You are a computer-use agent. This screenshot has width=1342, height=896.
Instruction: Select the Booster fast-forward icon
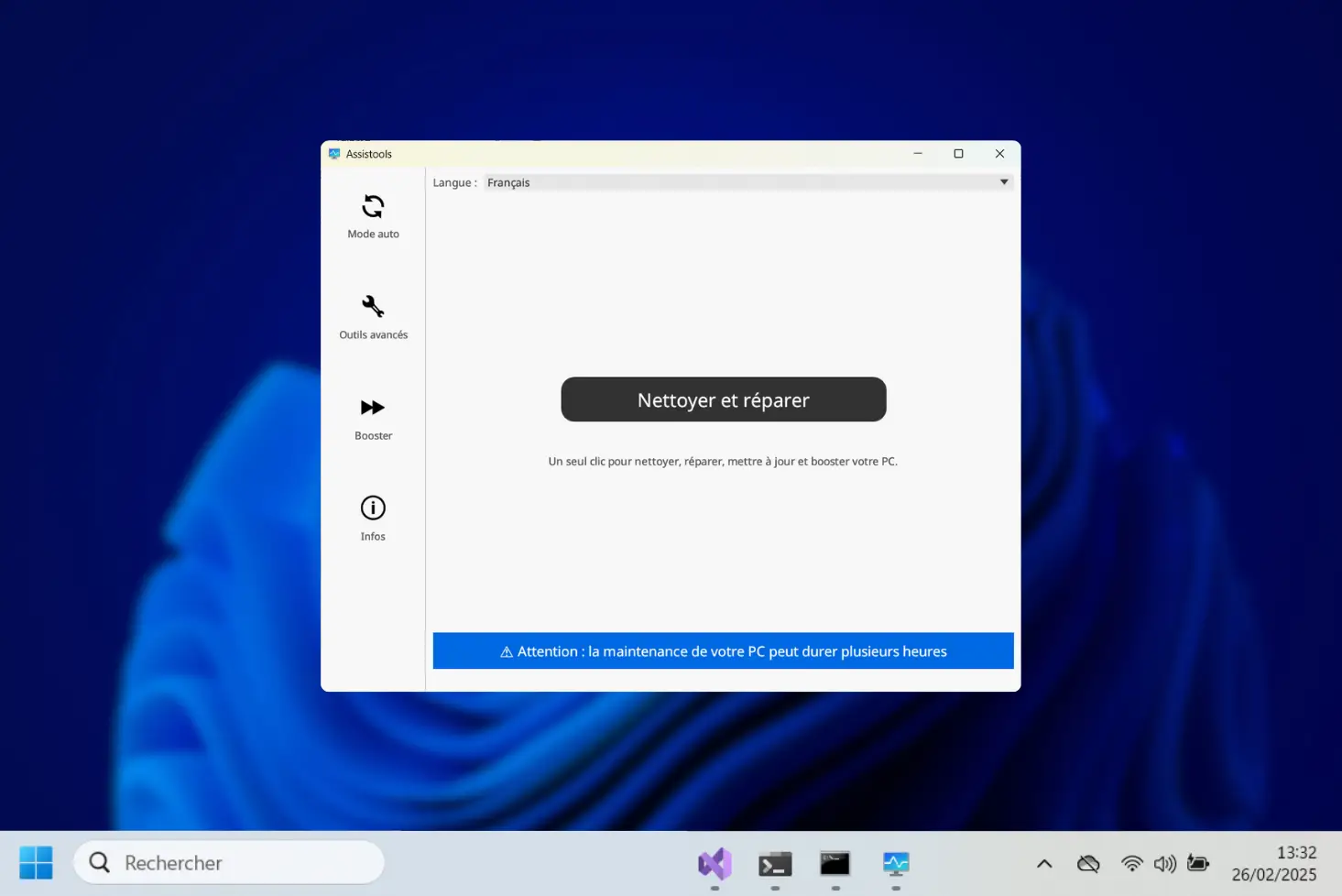[x=373, y=408]
